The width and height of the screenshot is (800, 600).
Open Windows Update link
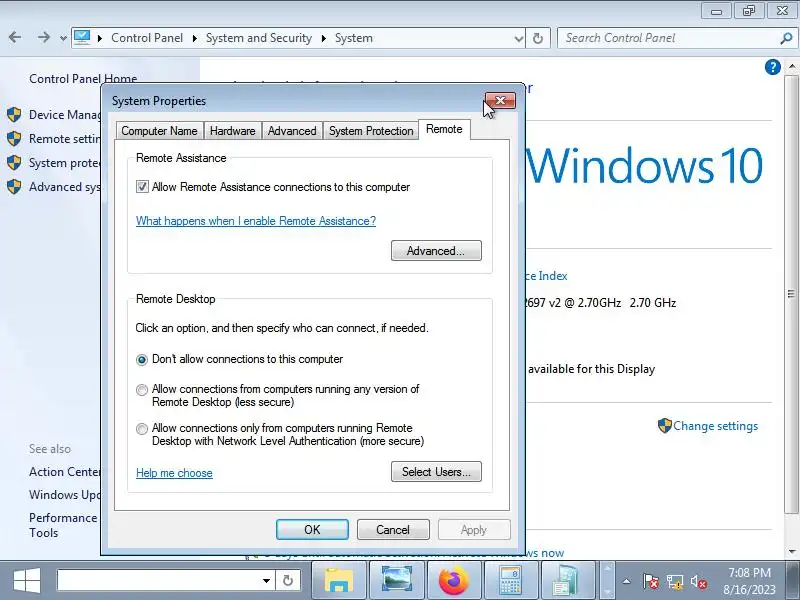(64, 494)
